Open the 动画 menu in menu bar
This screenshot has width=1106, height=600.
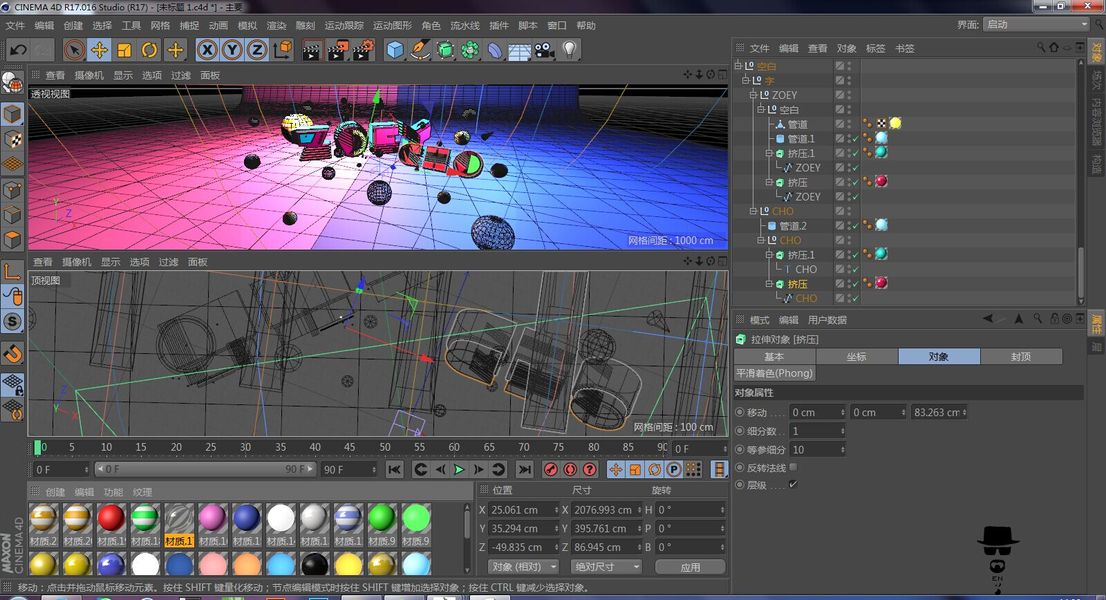(x=218, y=25)
